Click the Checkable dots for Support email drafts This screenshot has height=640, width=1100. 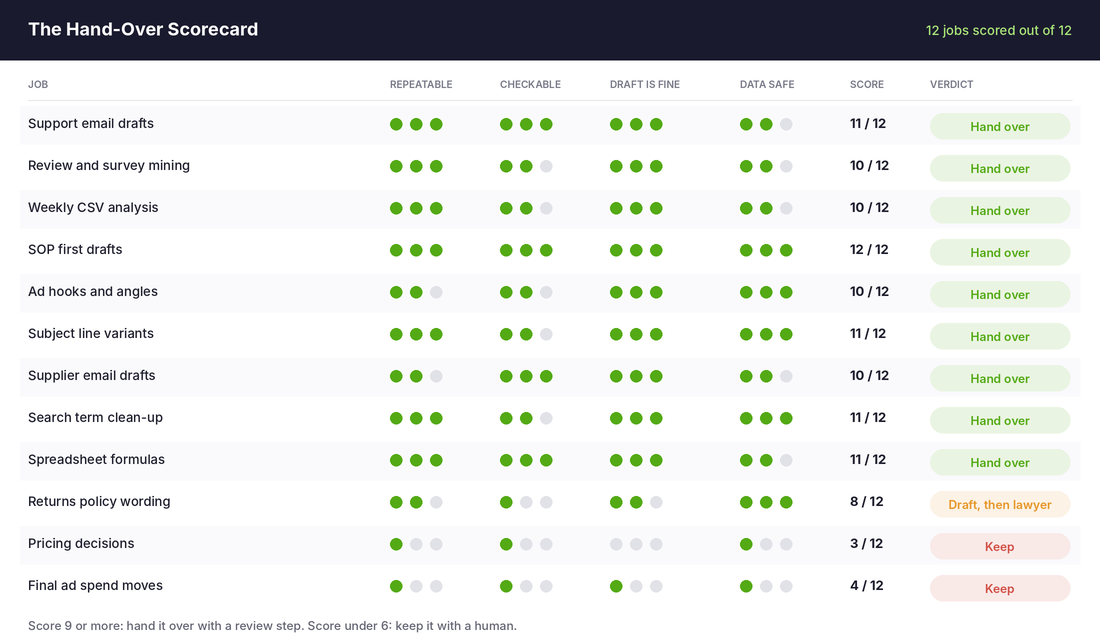tap(526, 124)
